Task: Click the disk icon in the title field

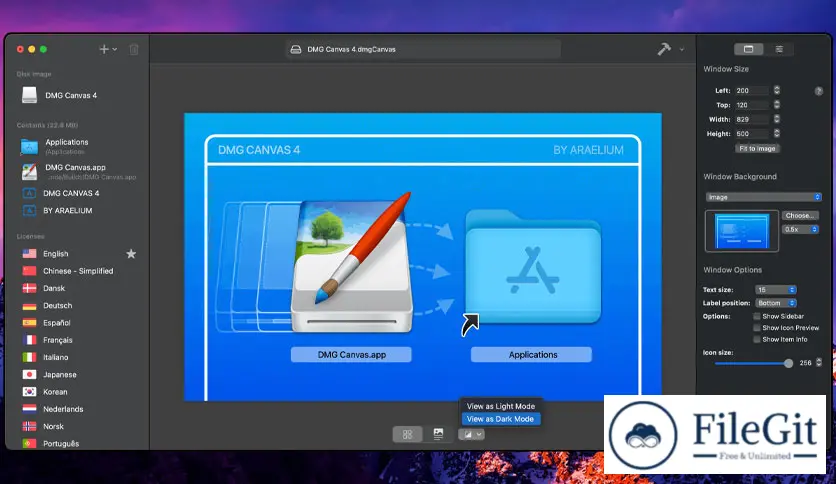Action: click(295, 50)
